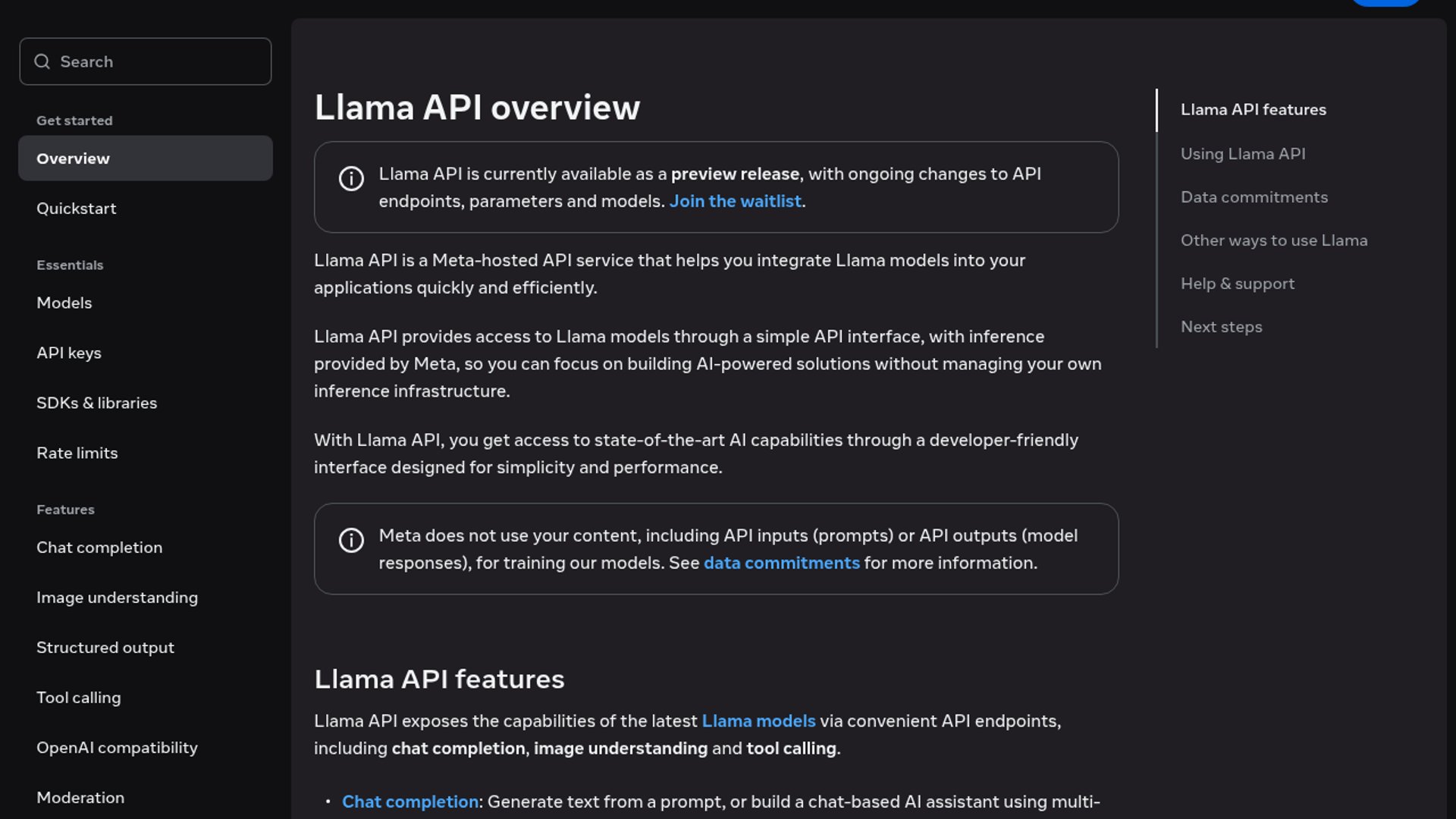Jump to Using Llama API section
Viewport: 1456px width, 819px height.
pyautogui.click(x=1243, y=154)
